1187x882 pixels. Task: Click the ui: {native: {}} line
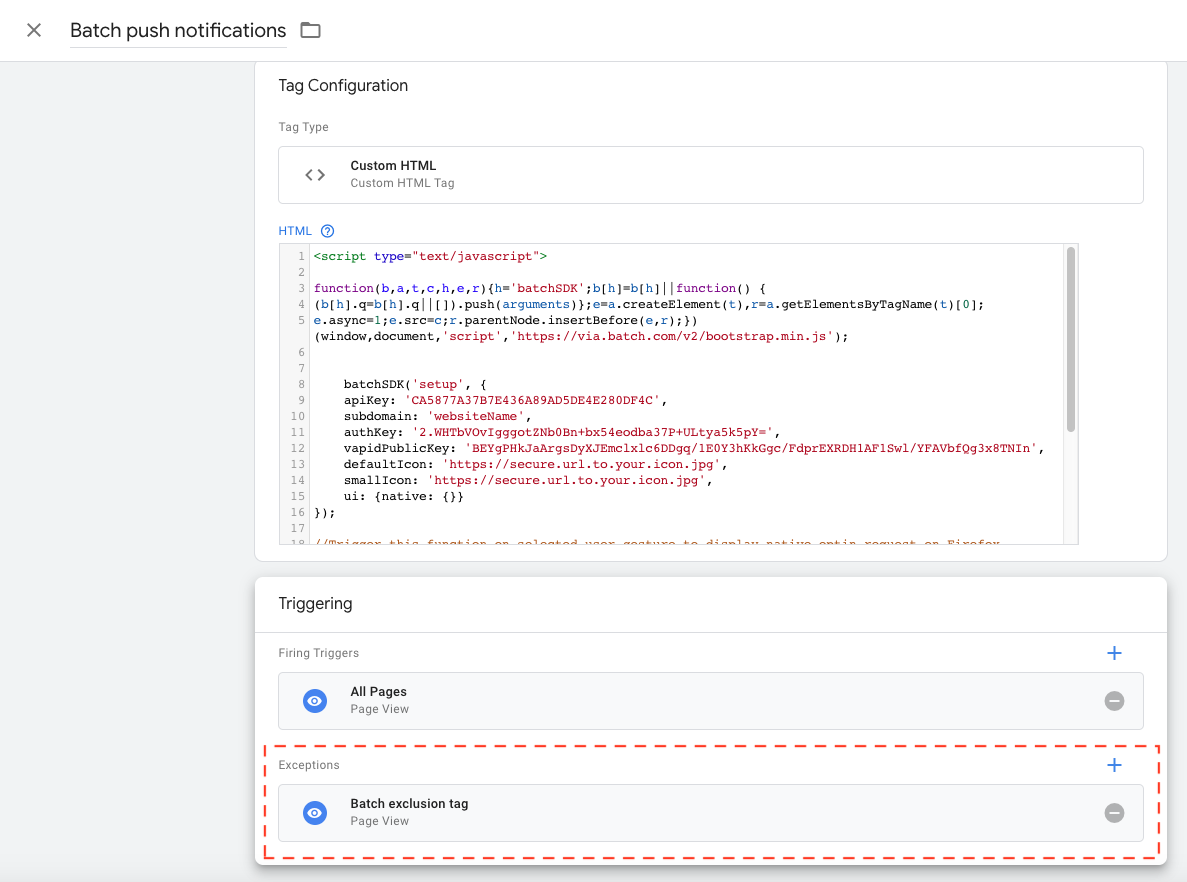click(x=403, y=496)
